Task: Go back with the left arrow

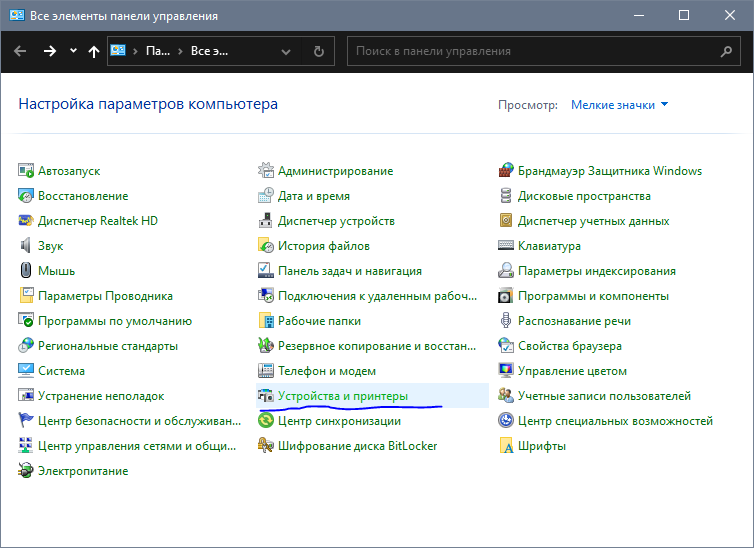Action: (20, 51)
